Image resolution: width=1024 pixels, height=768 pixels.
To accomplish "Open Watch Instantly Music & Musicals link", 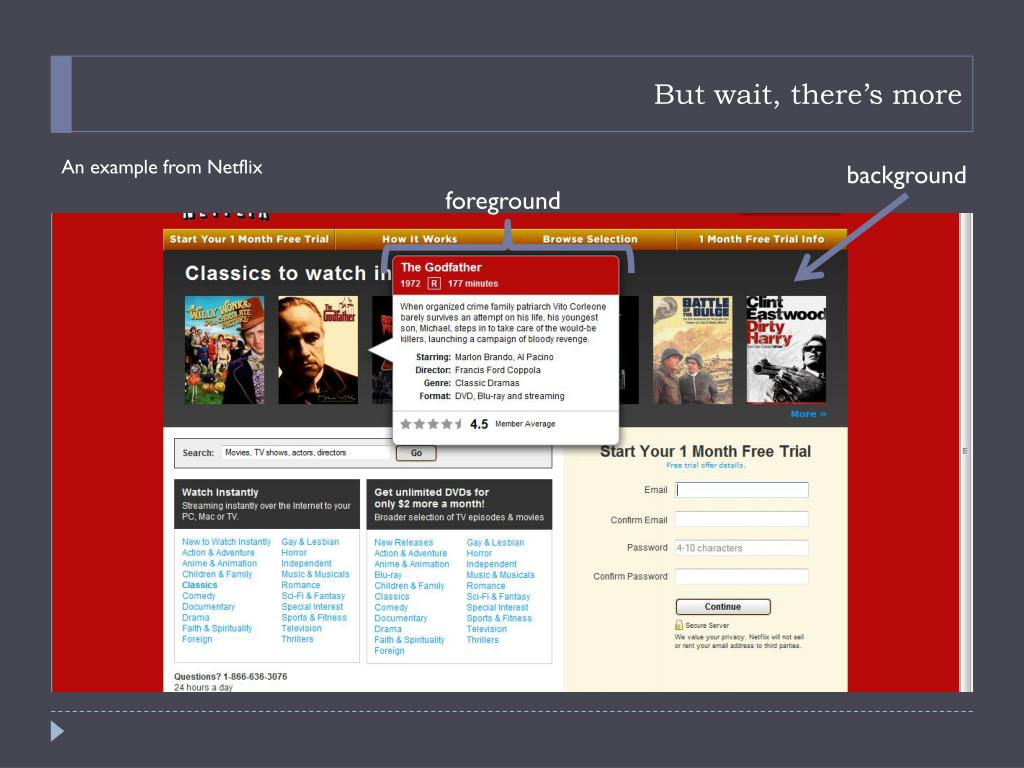I will [x=315, y=574].
